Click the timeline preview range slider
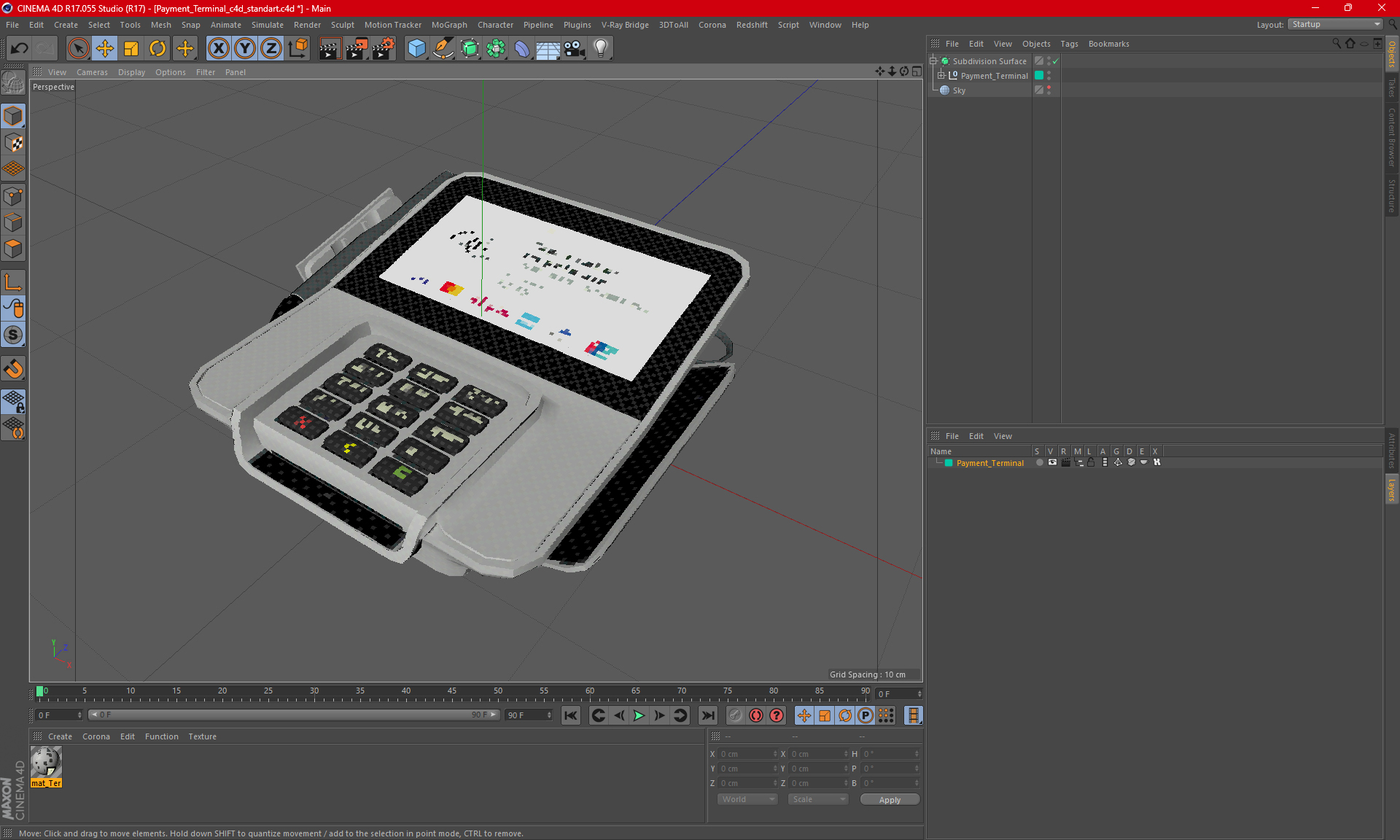 pyautogui.click(x=294, y=715)
